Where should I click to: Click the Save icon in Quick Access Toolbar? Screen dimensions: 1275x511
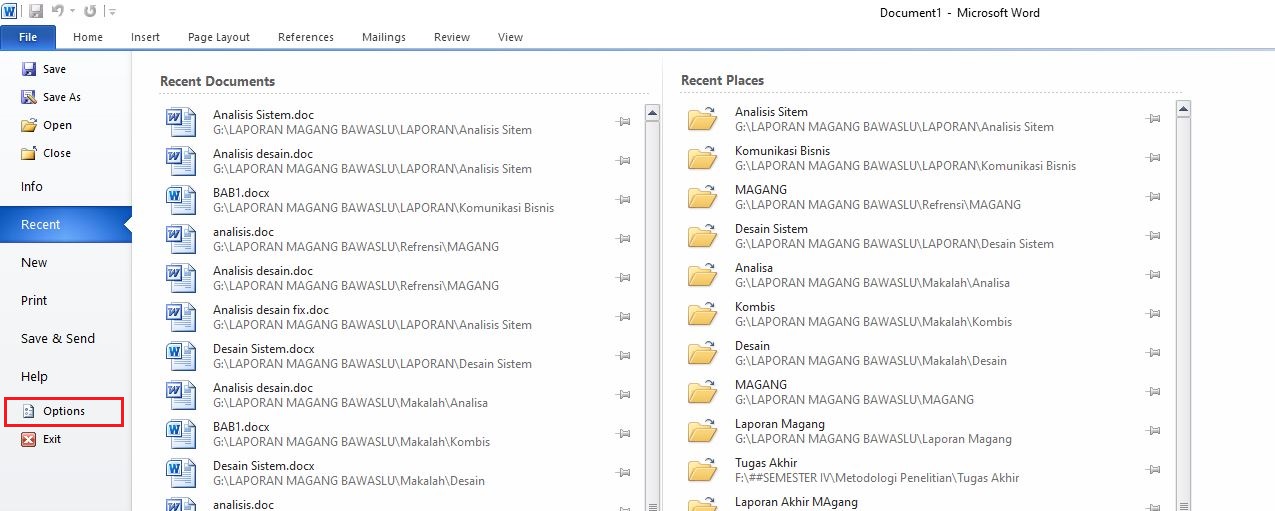[36, 11]
